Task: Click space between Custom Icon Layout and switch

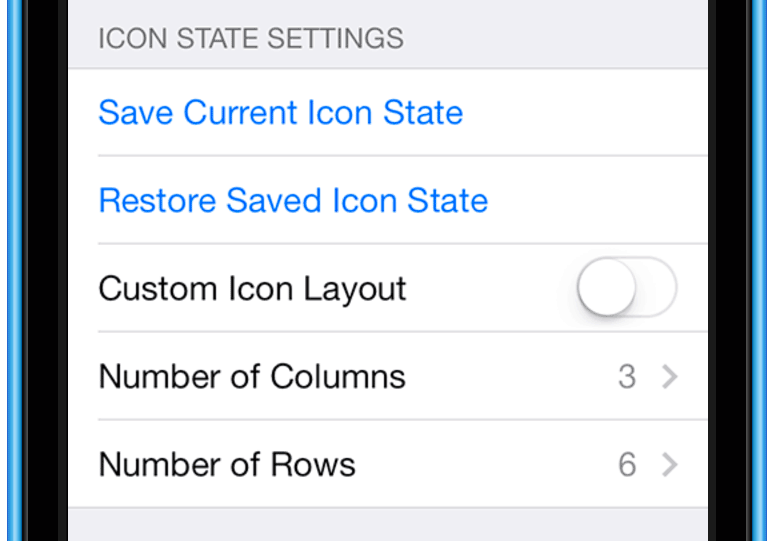Action: 490,288
